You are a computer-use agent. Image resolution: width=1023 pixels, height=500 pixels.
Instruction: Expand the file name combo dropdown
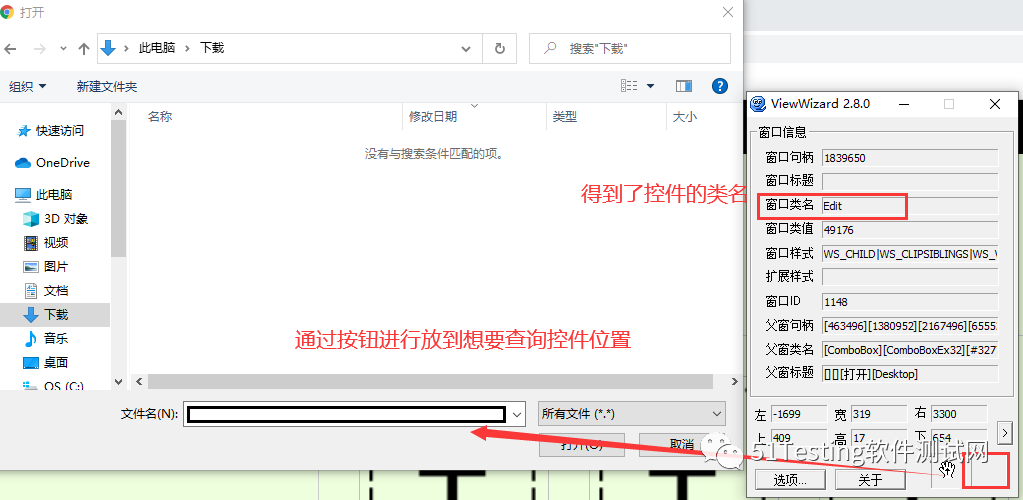(517, 414)
